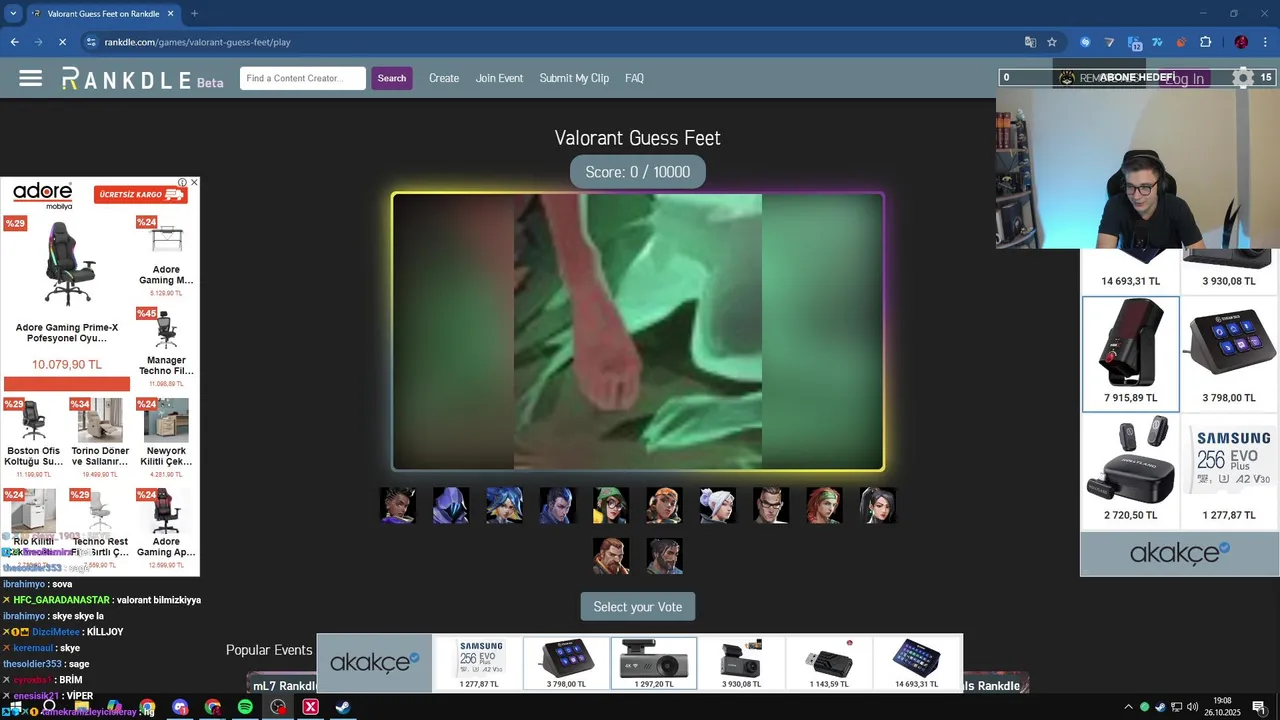Image resolution: width=1280 pixels, height=720 pixels.
Task: Select the Neon agent portrait
Action: (x=504, y=505)
